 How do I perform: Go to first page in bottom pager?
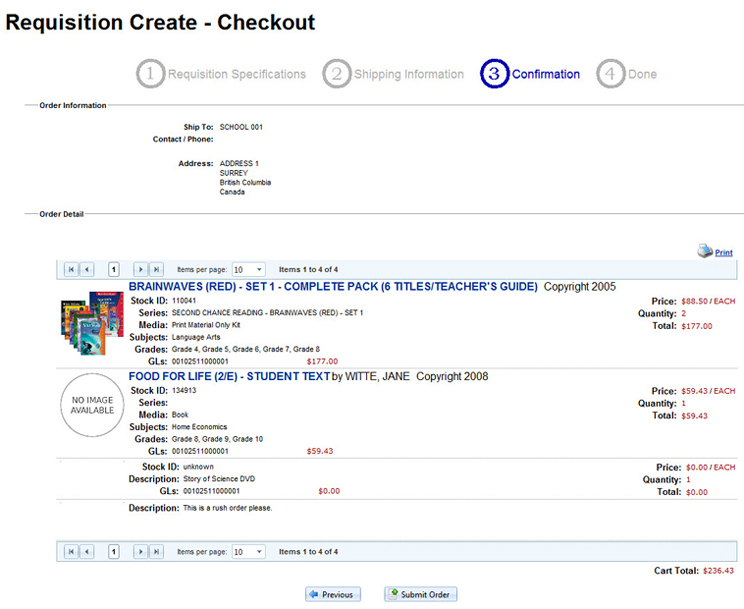pos(71,551)
